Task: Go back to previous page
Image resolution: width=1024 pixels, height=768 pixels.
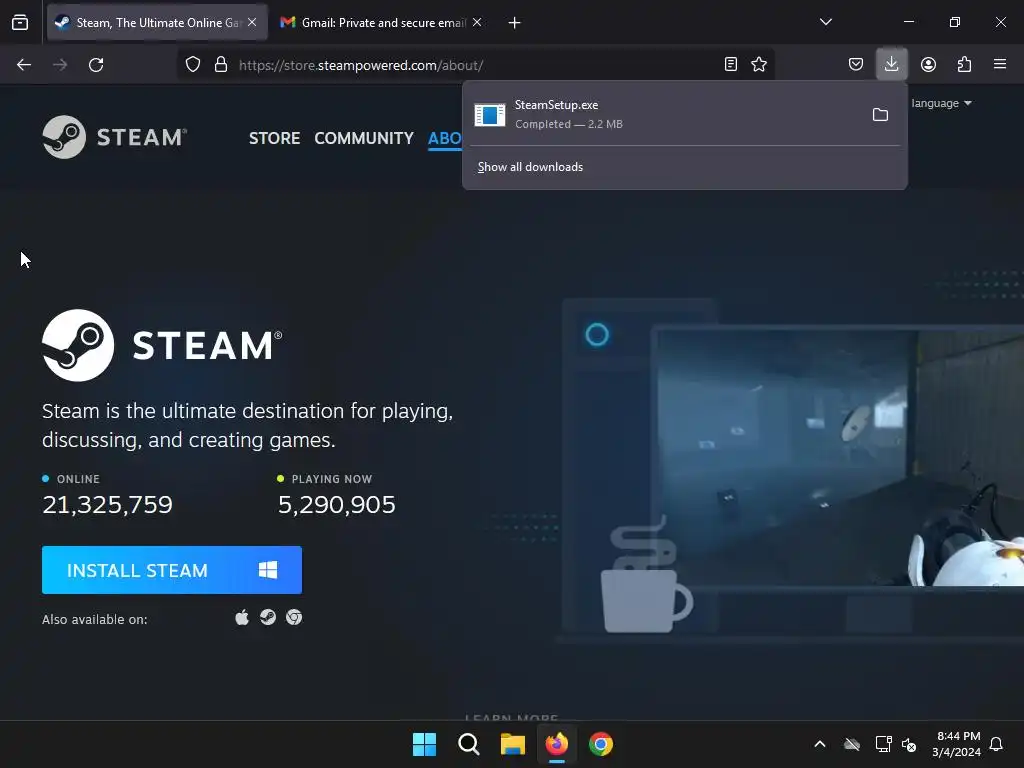Action: click(24, 65)
